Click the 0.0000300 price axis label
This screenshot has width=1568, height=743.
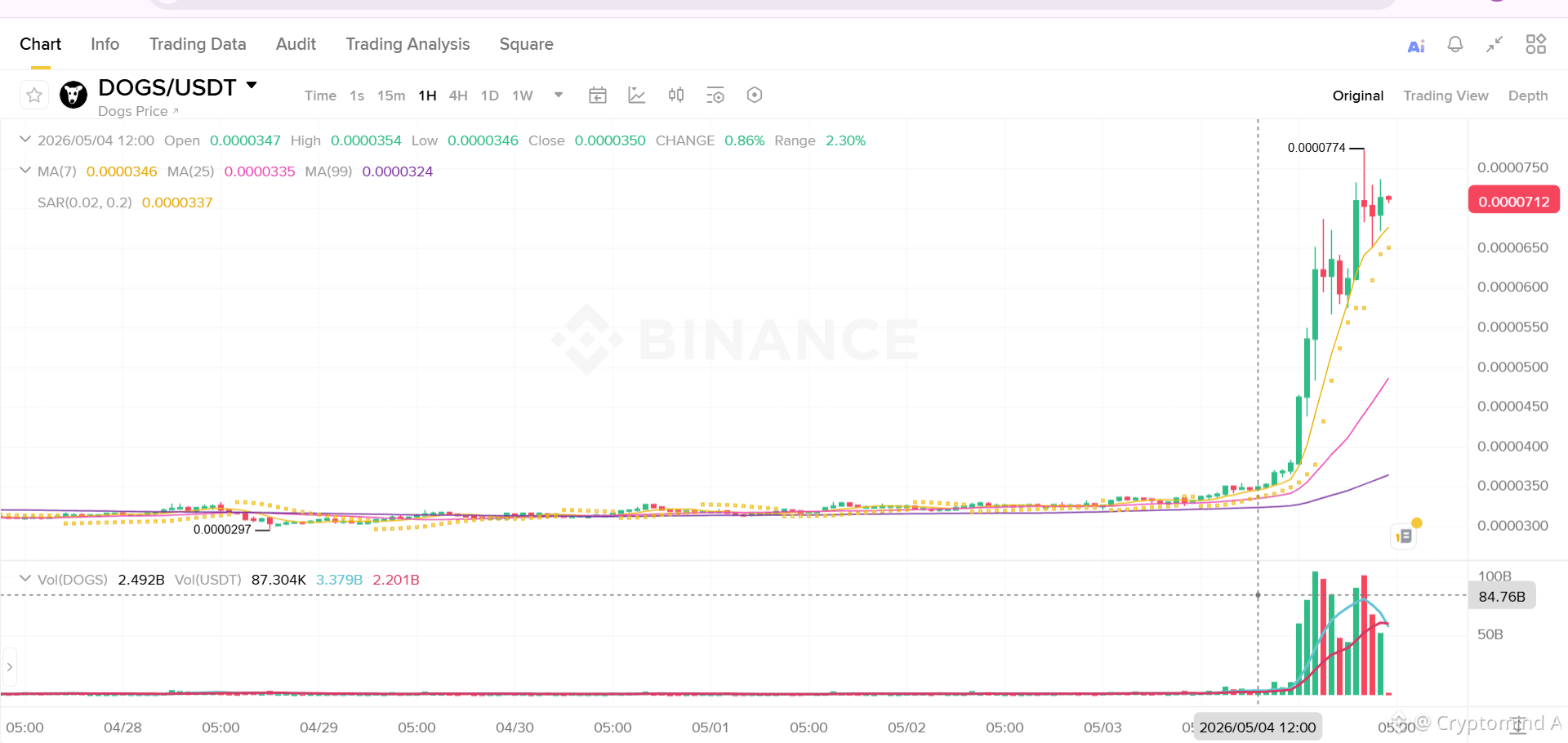1512,526
